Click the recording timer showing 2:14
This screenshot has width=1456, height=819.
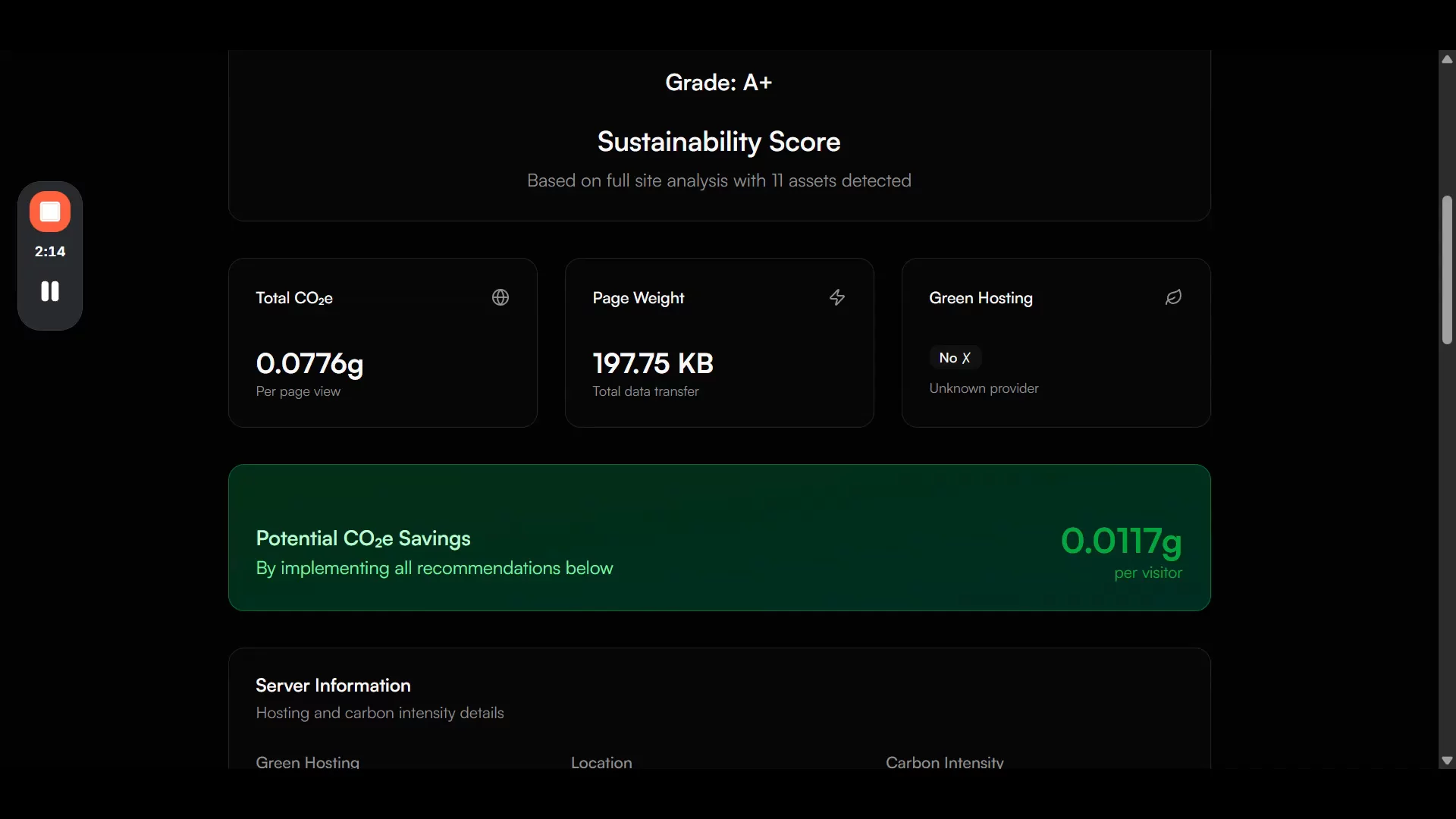tap(49, 252)
